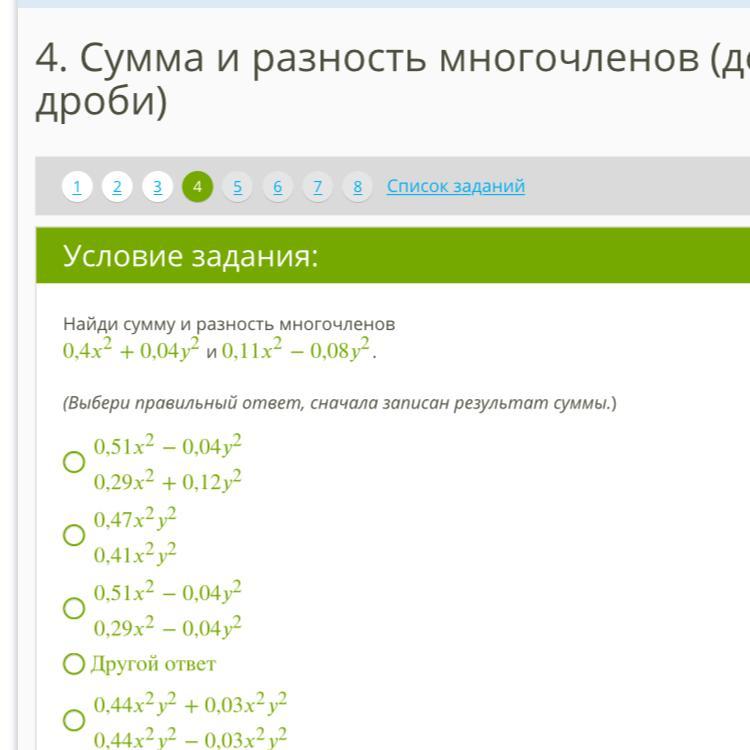Open the Список заданий link
This screenshot has width=750, height=750.
click(x=456, y=186)
